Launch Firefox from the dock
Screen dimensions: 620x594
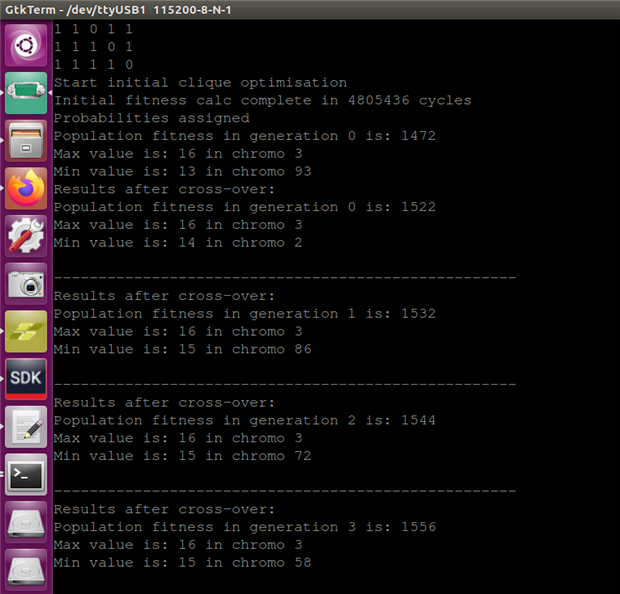tap(26, 188)
